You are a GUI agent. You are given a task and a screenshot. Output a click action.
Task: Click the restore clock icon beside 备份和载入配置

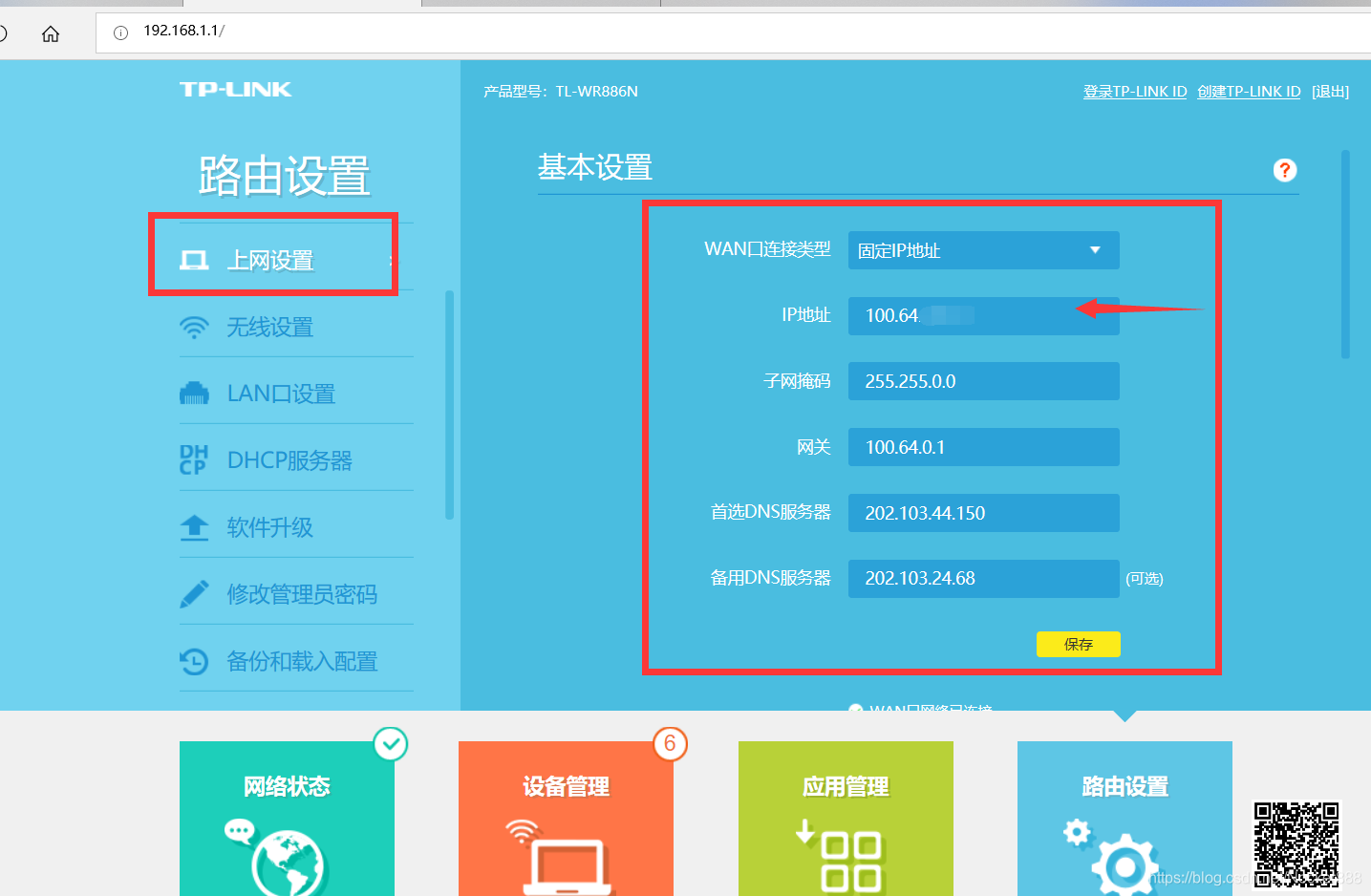coord(194,661)
